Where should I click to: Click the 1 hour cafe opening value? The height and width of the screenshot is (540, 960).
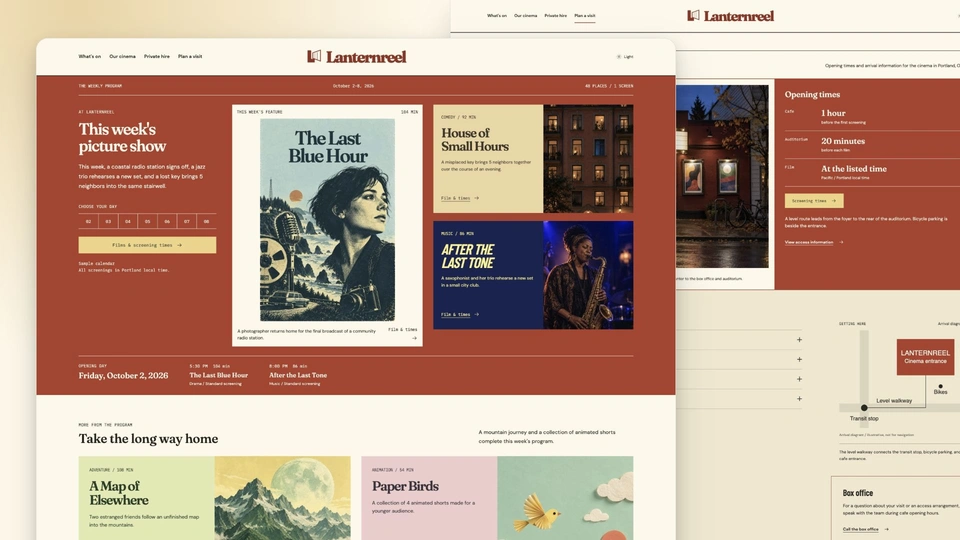(x=833, y=113)
